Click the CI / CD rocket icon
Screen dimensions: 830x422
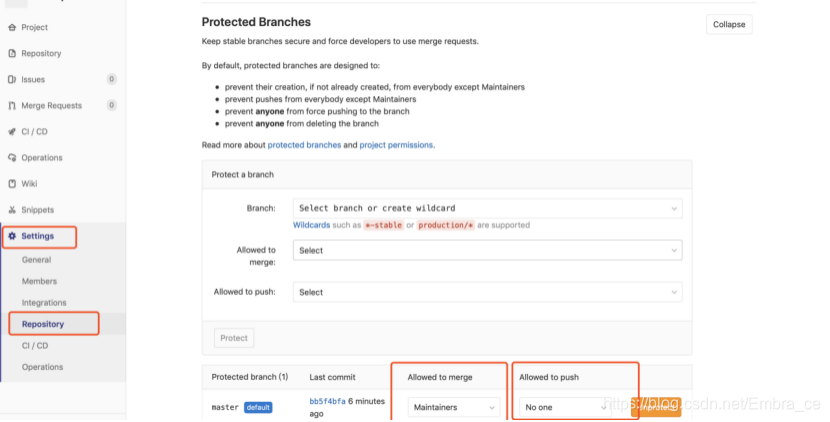[12, 131]
